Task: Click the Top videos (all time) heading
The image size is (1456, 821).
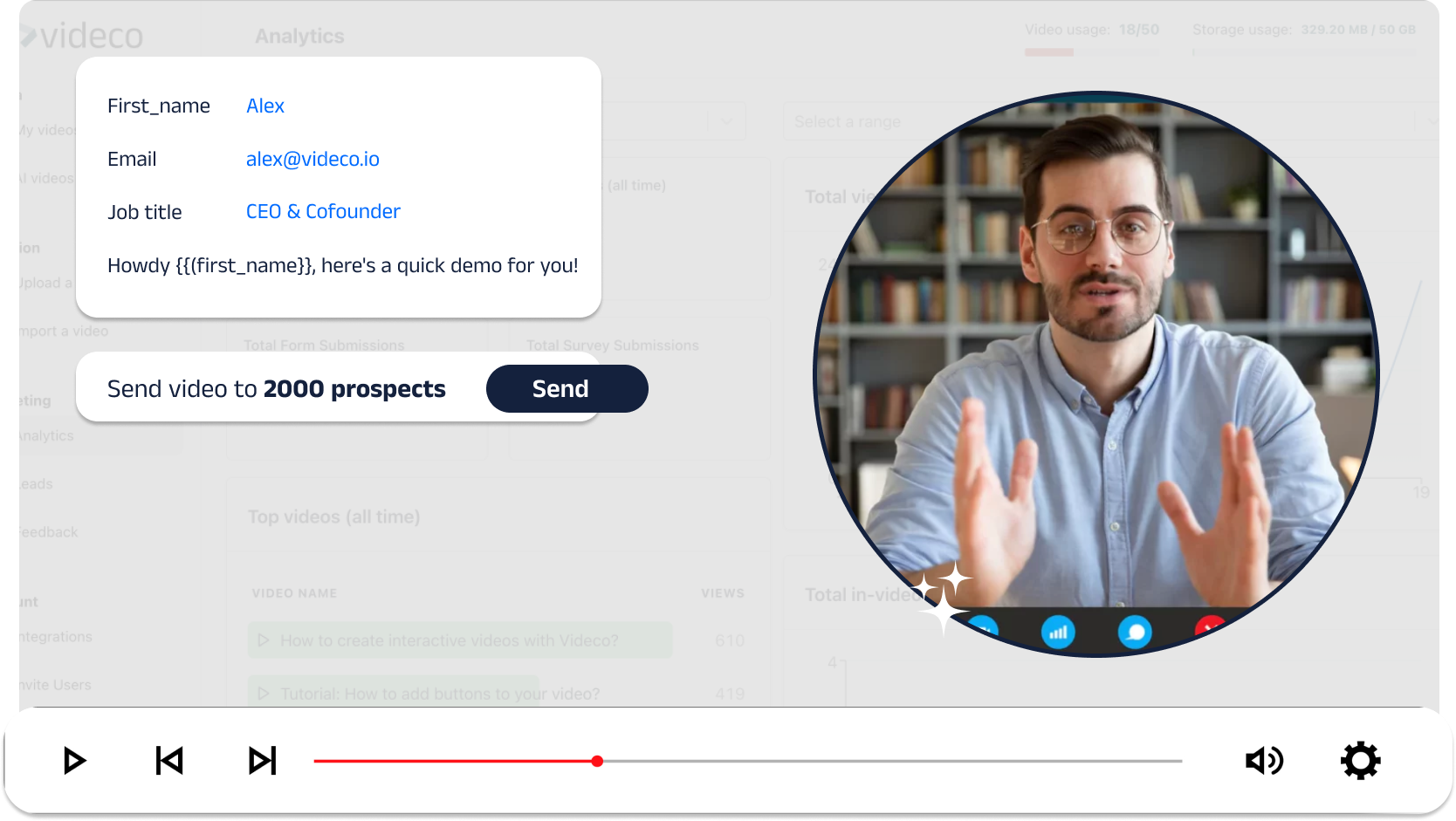Action: (334, 517)
